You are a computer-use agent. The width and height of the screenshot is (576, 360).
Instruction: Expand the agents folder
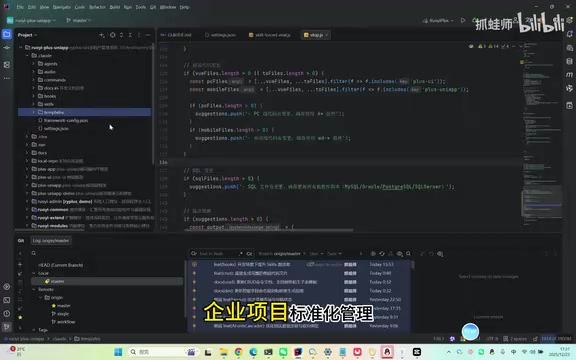pyautogui.click(x=33, y=64)
